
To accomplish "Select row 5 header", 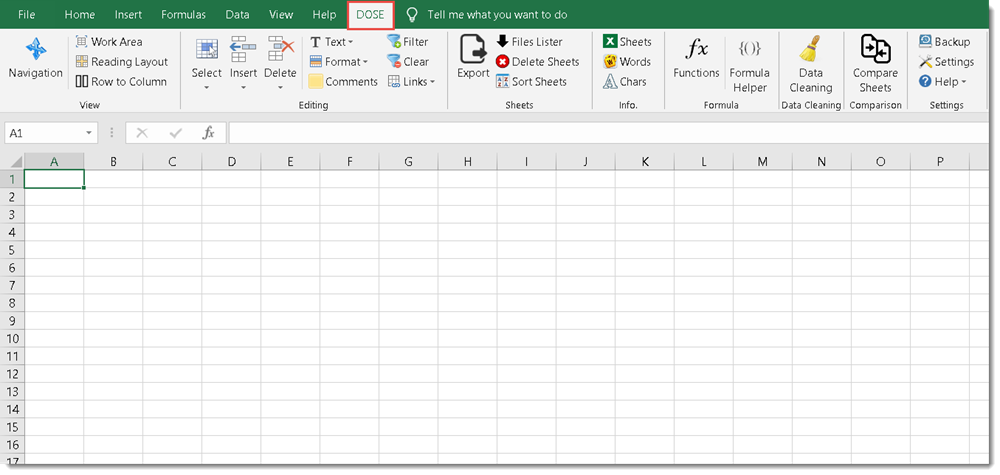I will [x=14, y=250].
